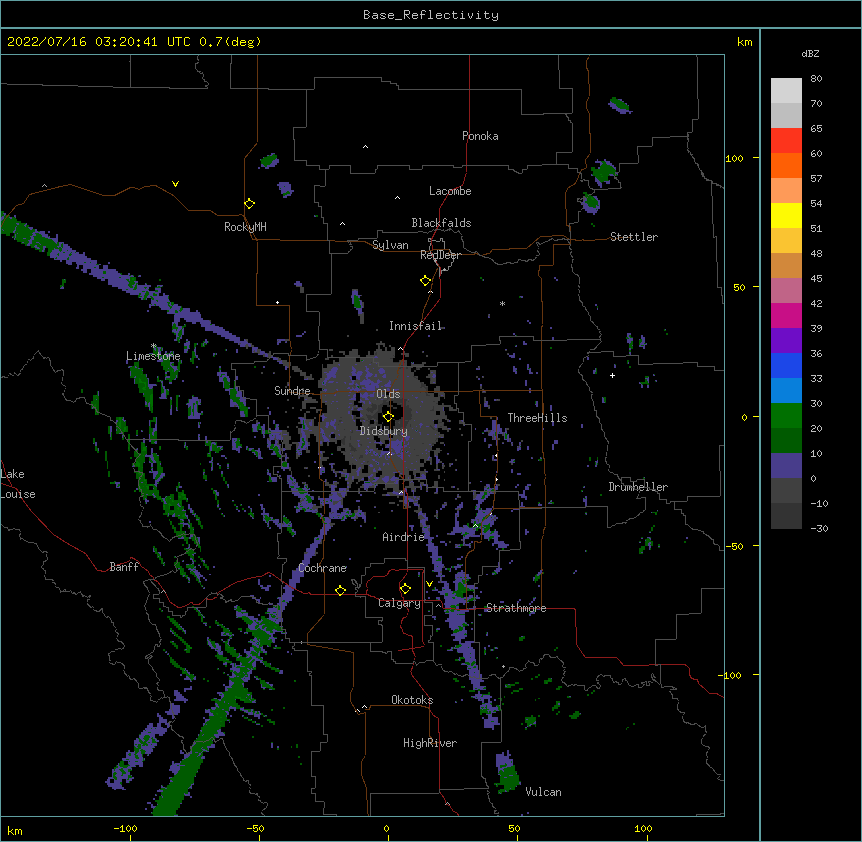Click the Limestone label

[x=153, y=356]
